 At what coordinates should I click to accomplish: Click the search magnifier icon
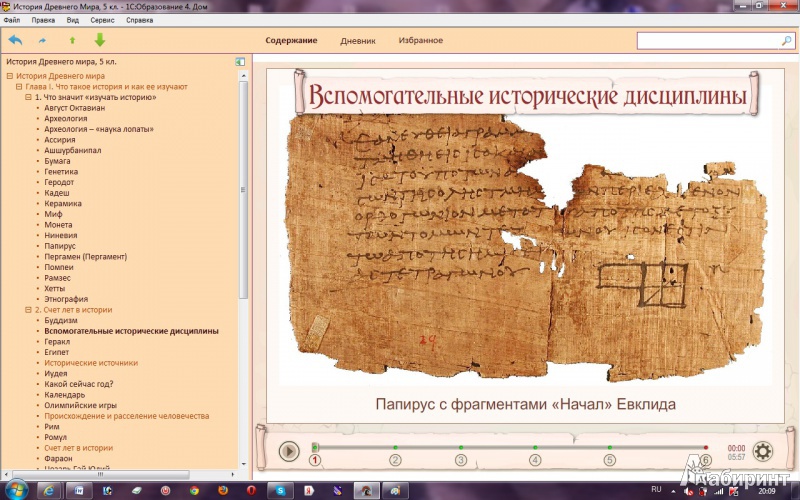click(786, 41)
